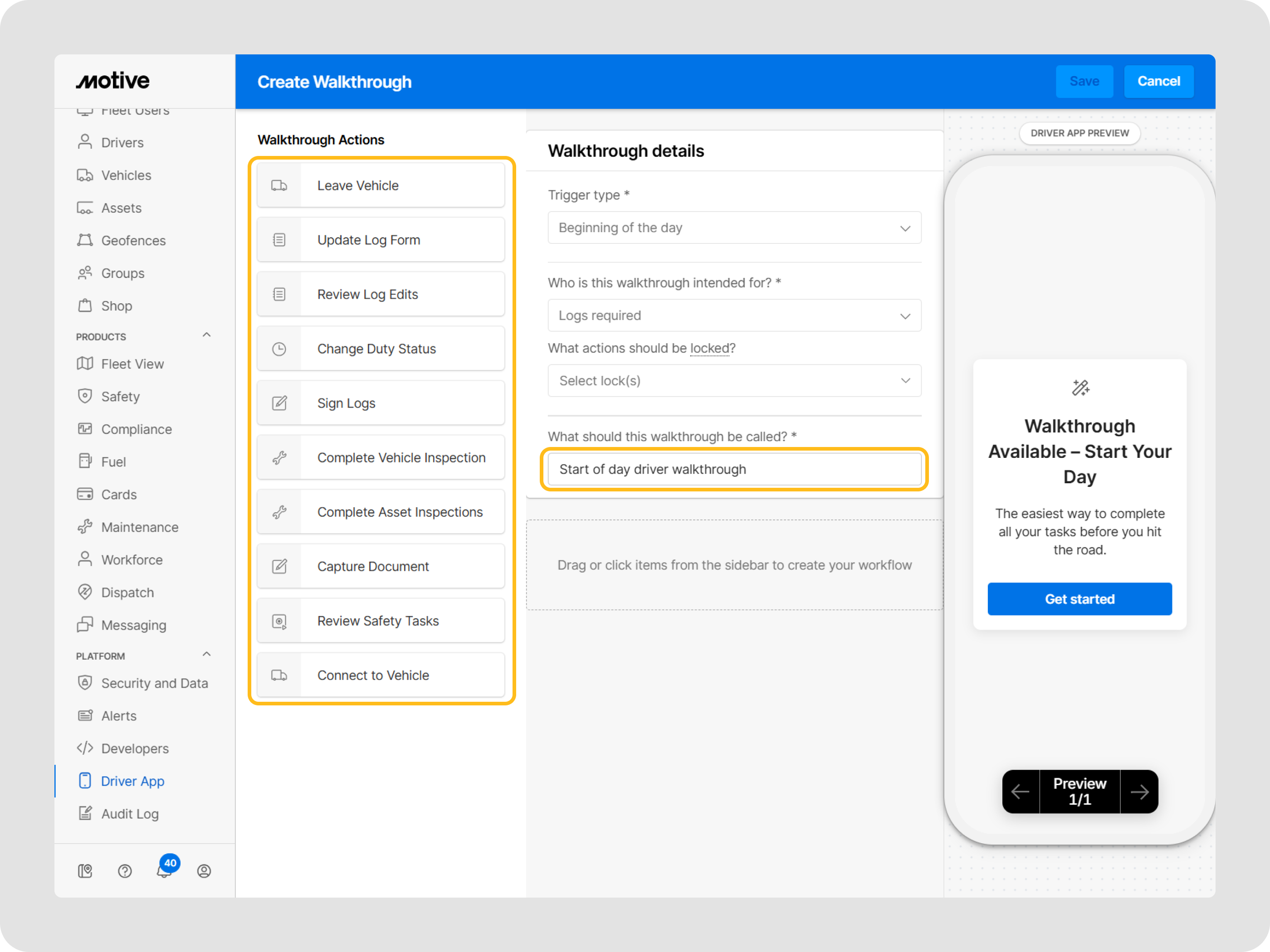1270x952 pixels.
Task: Click the clock icon on Change Duty Status
Action: tap(279, 349)
